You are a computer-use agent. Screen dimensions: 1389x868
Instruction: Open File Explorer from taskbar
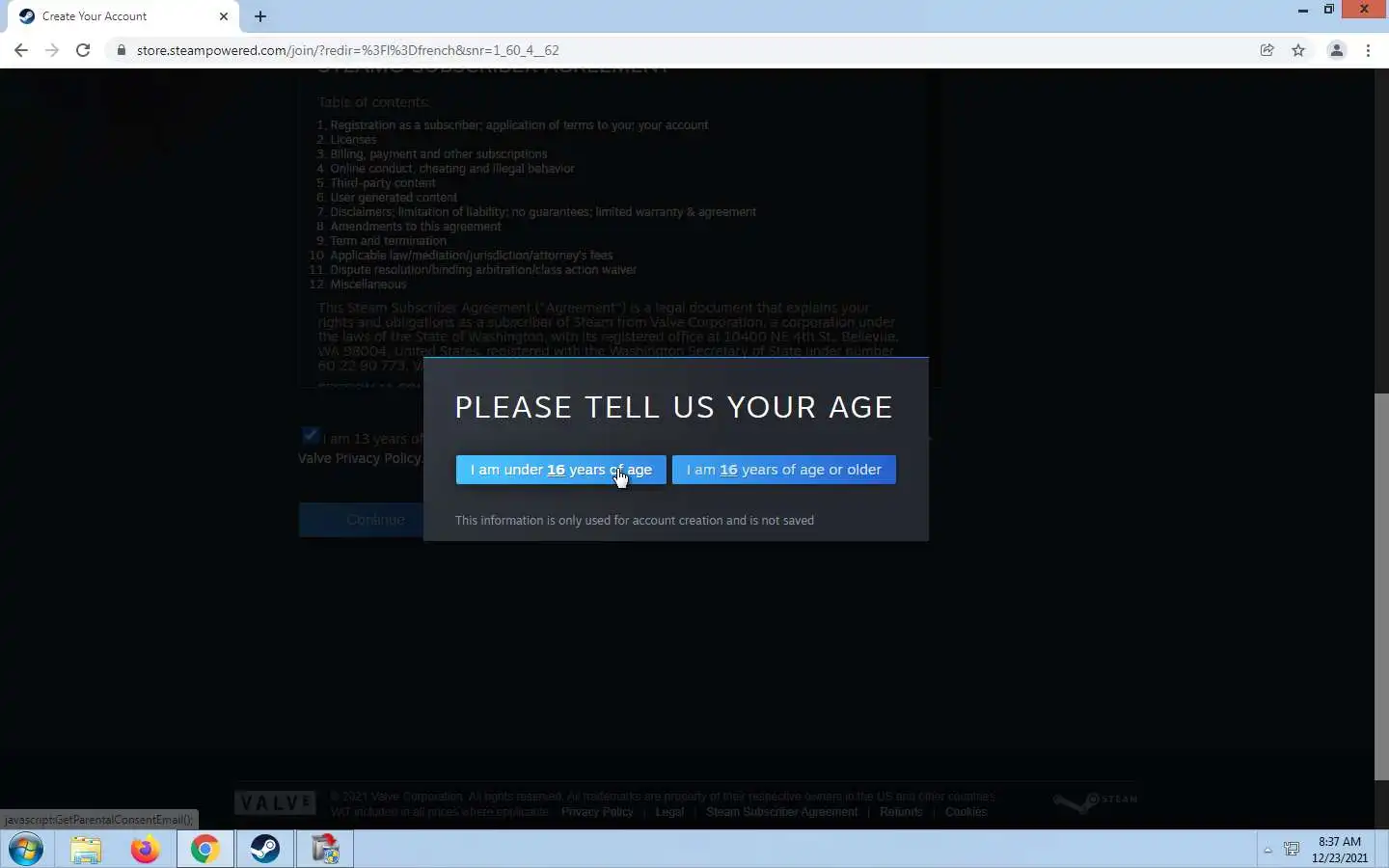pos(86,850)
